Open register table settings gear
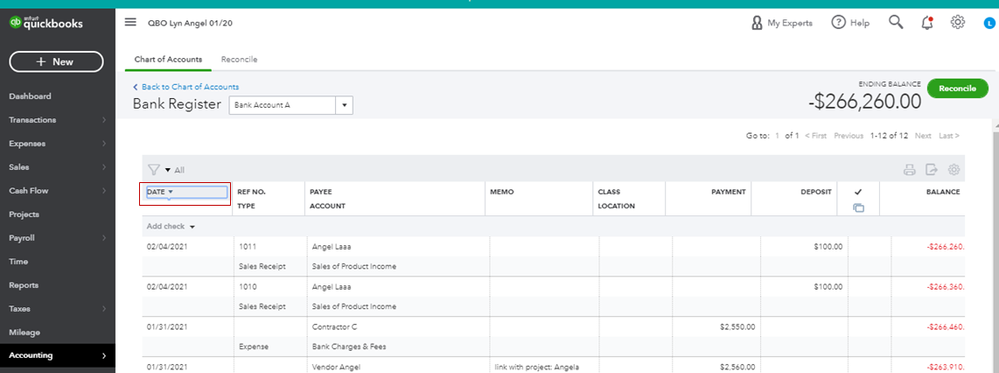999x373 pixels. point(954,170)
